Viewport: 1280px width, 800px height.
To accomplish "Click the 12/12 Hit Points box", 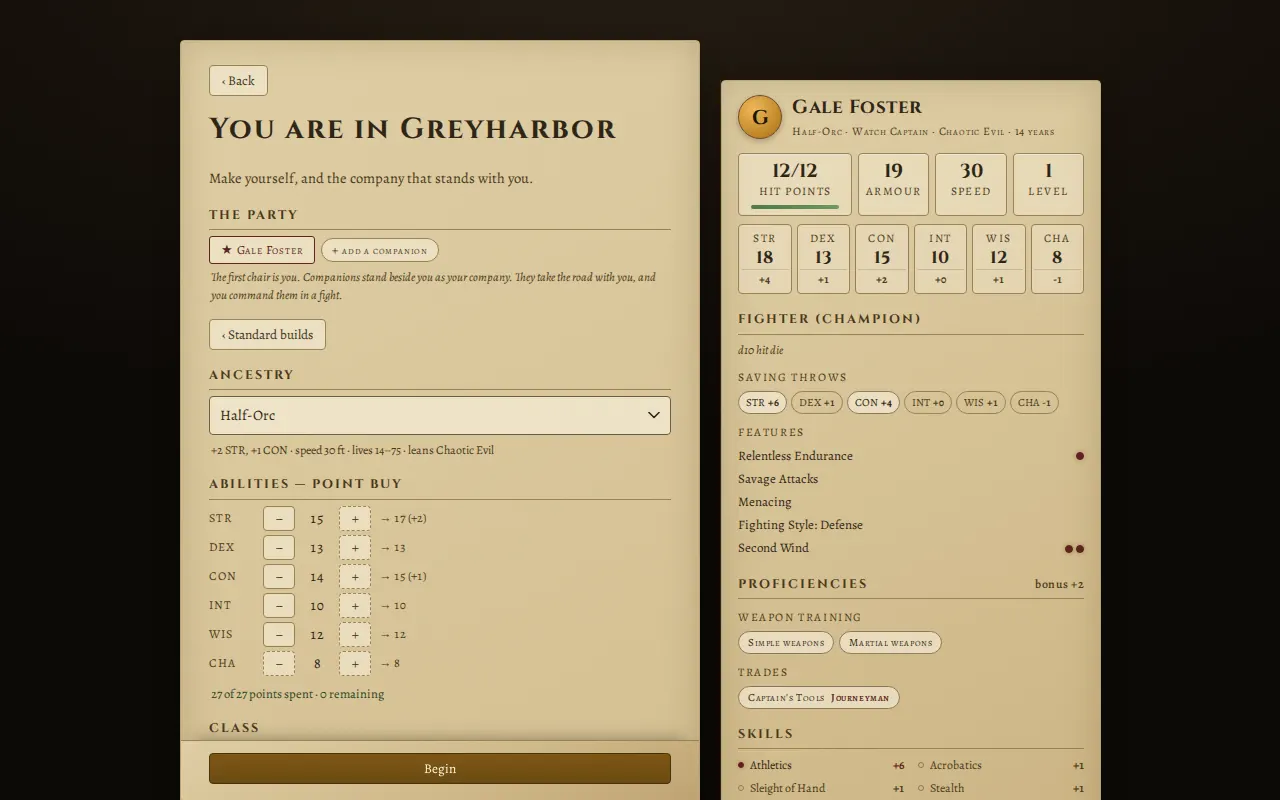I will (795, 184).
